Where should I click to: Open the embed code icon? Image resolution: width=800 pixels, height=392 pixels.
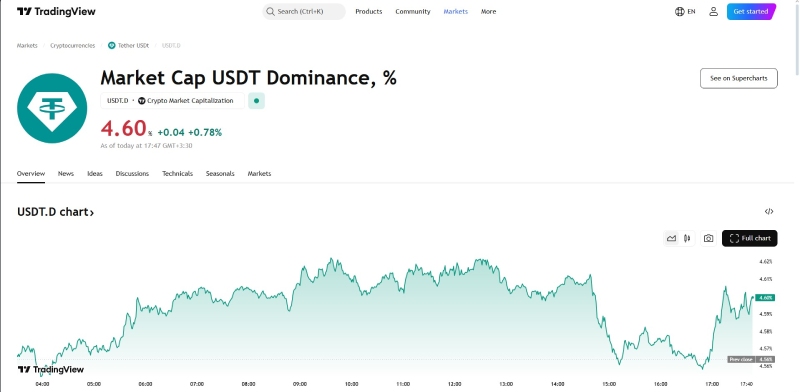[x=769, y=211]
